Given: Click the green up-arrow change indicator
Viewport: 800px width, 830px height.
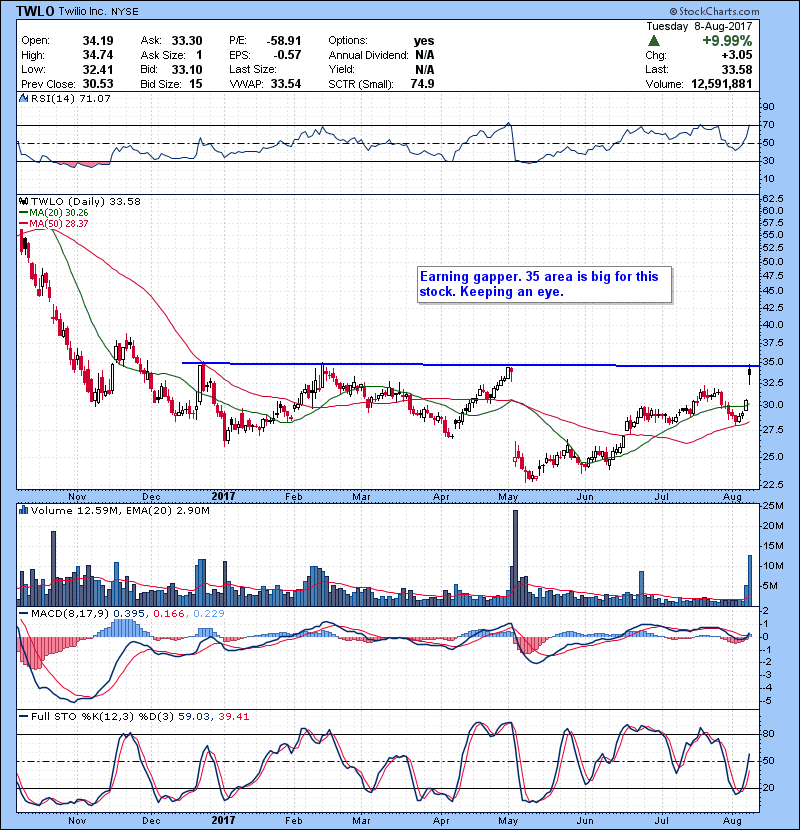Looking at the screenshot, I should [x=653, y=41].
